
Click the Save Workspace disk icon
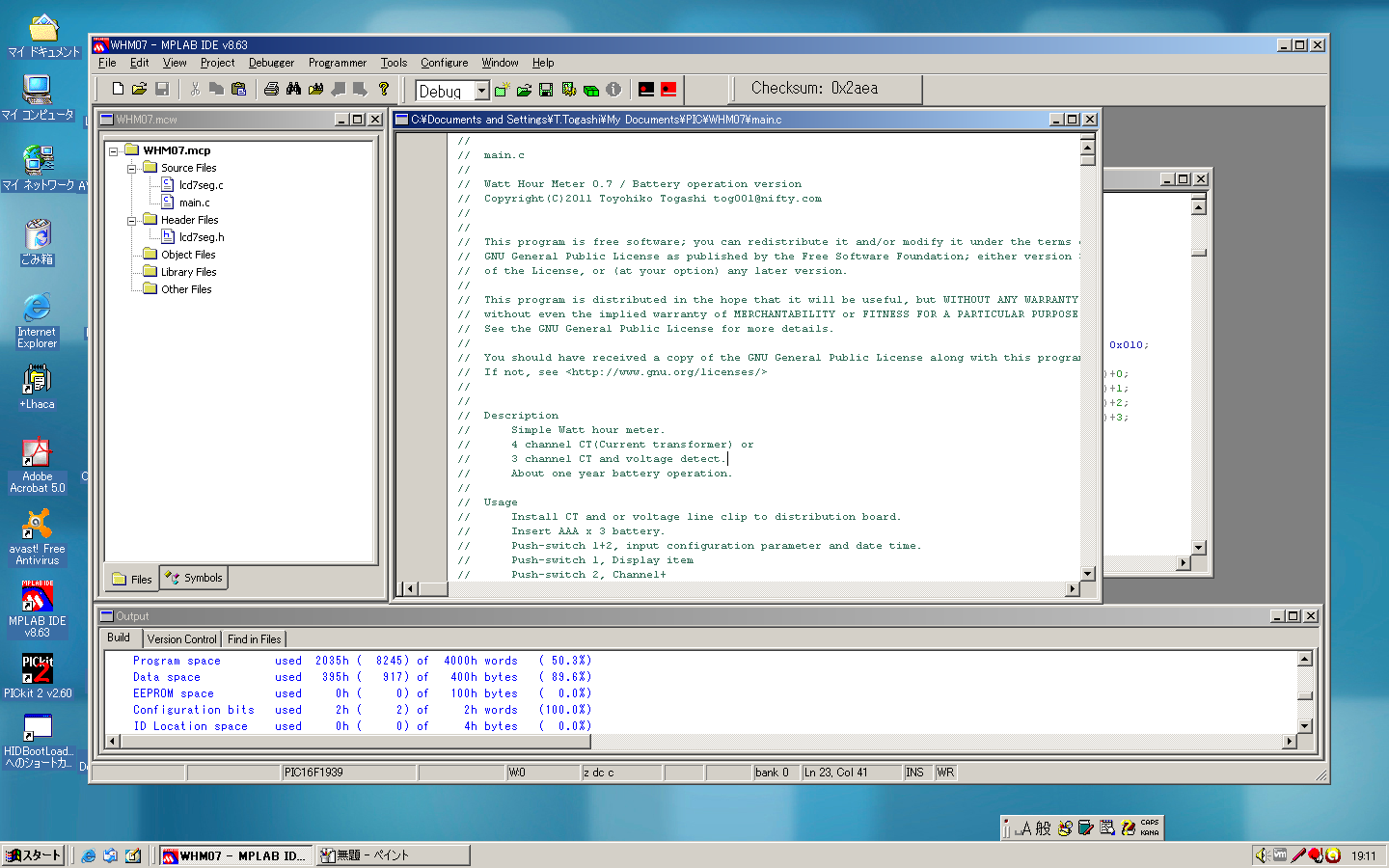coord(546,90)
